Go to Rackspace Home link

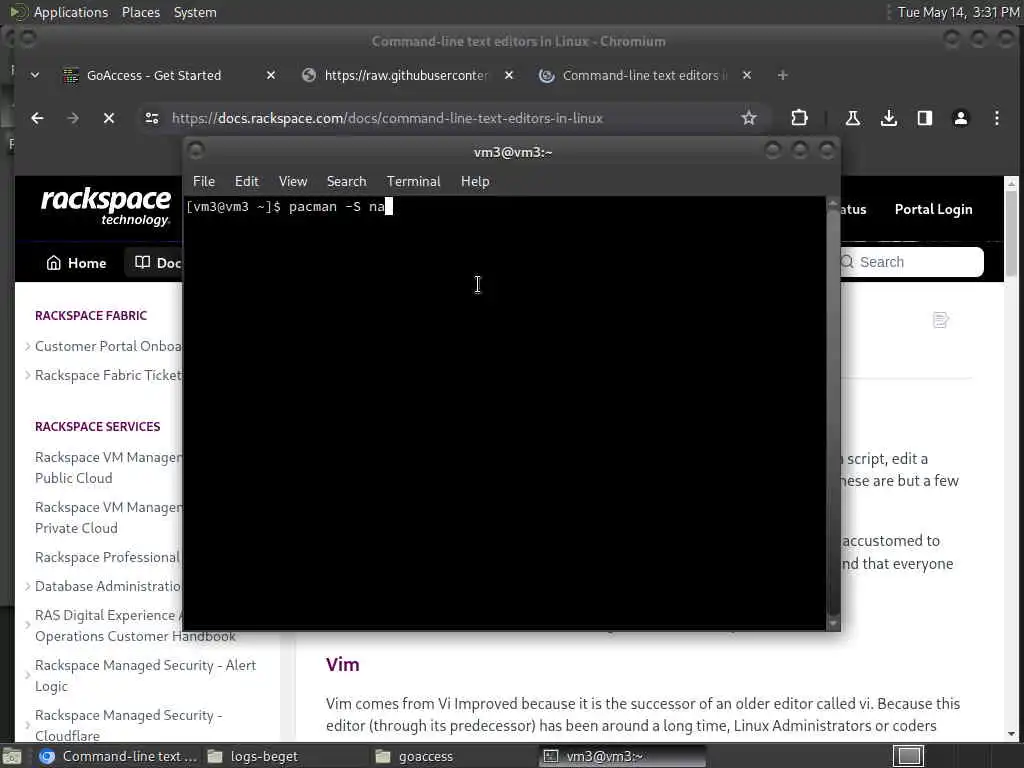point(76,263)
